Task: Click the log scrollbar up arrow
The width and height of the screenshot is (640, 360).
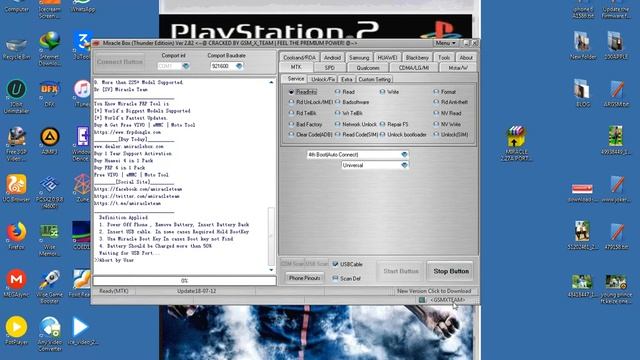Action: [271, 82]
